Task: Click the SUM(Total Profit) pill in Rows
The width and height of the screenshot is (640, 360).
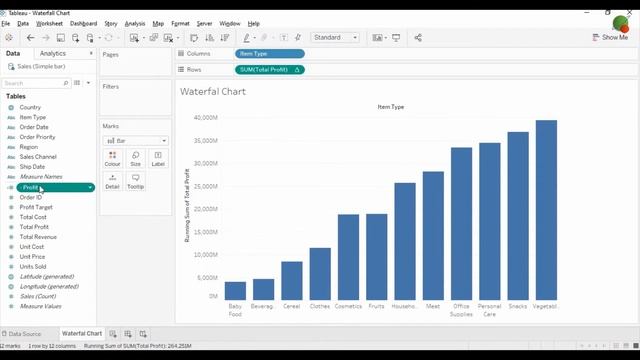Action: [270, 70]
